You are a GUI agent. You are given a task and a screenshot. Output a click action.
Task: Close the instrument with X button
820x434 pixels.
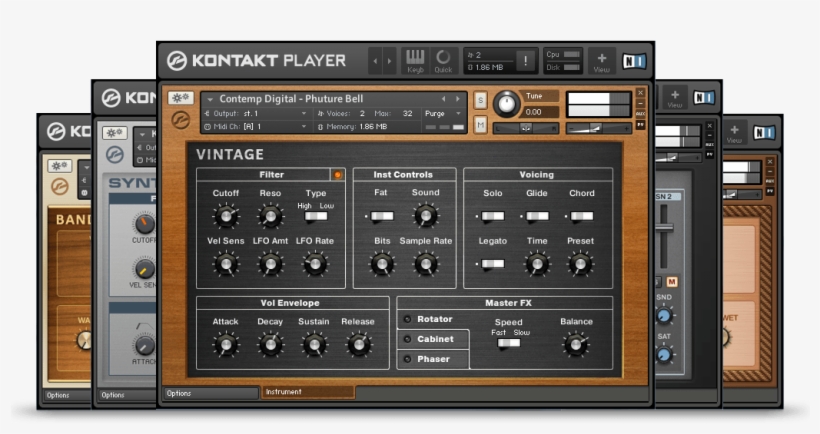coord(641,93)
